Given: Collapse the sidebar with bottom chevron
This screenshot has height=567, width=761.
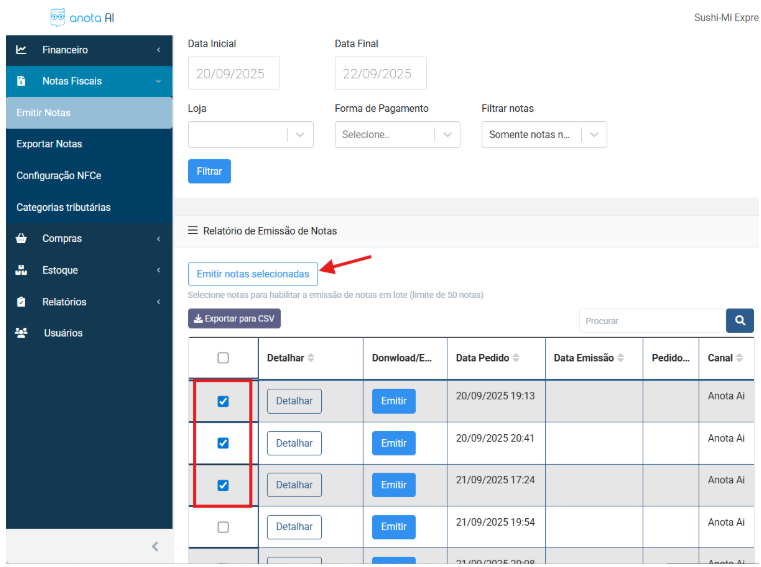Looking at the screenshot, I should 155,546.
